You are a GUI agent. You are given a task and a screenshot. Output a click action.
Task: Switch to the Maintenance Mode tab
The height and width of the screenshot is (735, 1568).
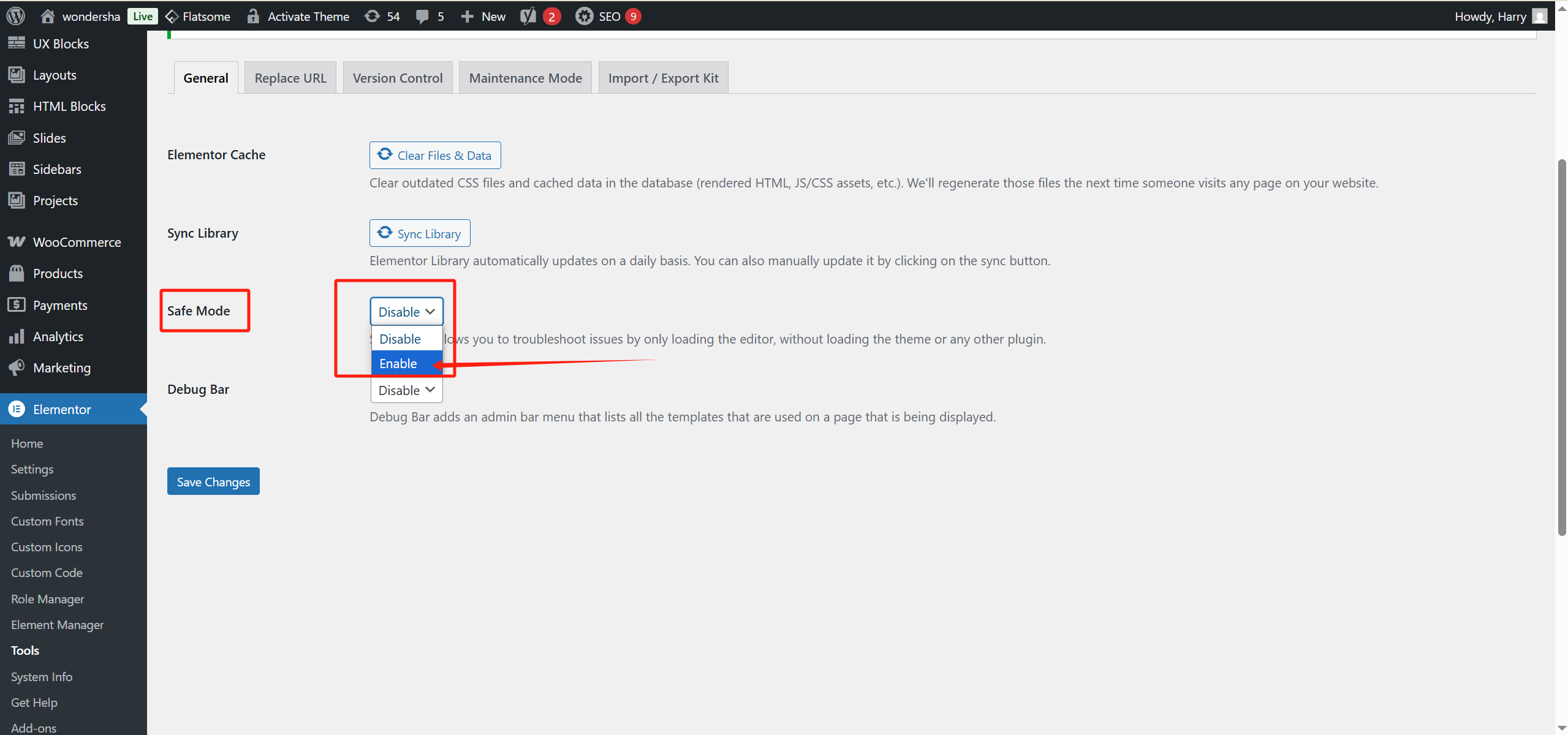point(525,77)
